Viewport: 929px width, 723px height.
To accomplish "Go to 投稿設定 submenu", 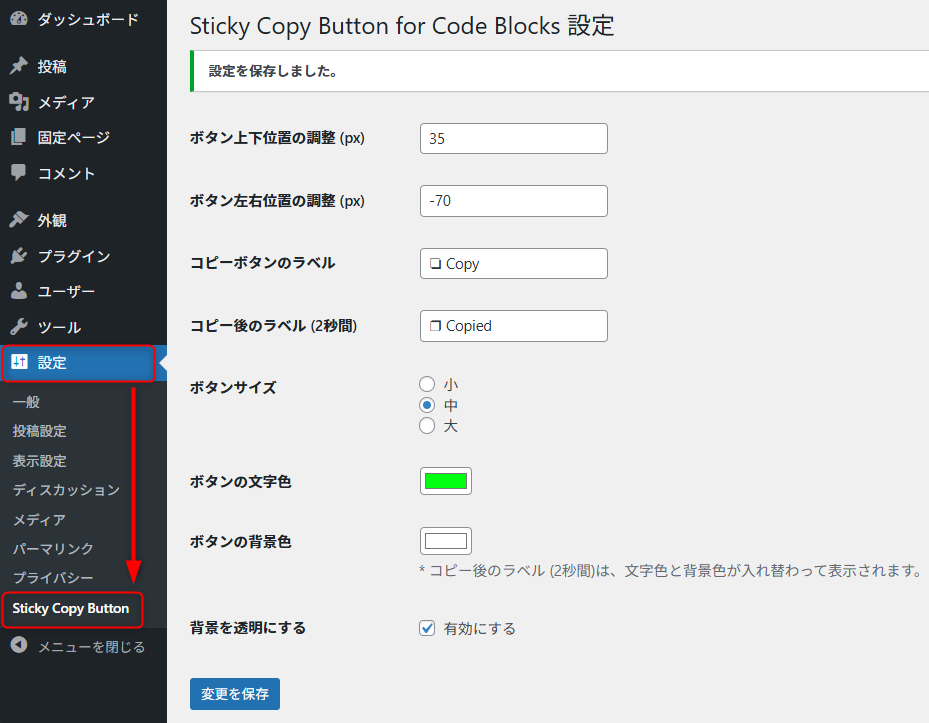I will pyautogui.click(x=39, y=431).
